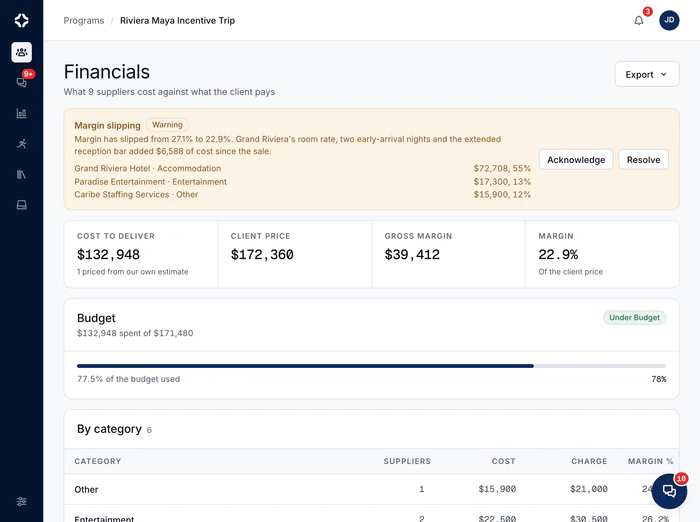The height and width of the screenshot is (522, 700).
Task: Click the Paradise Entertainment · Entertainment line
Action: [x=150, y=182]
